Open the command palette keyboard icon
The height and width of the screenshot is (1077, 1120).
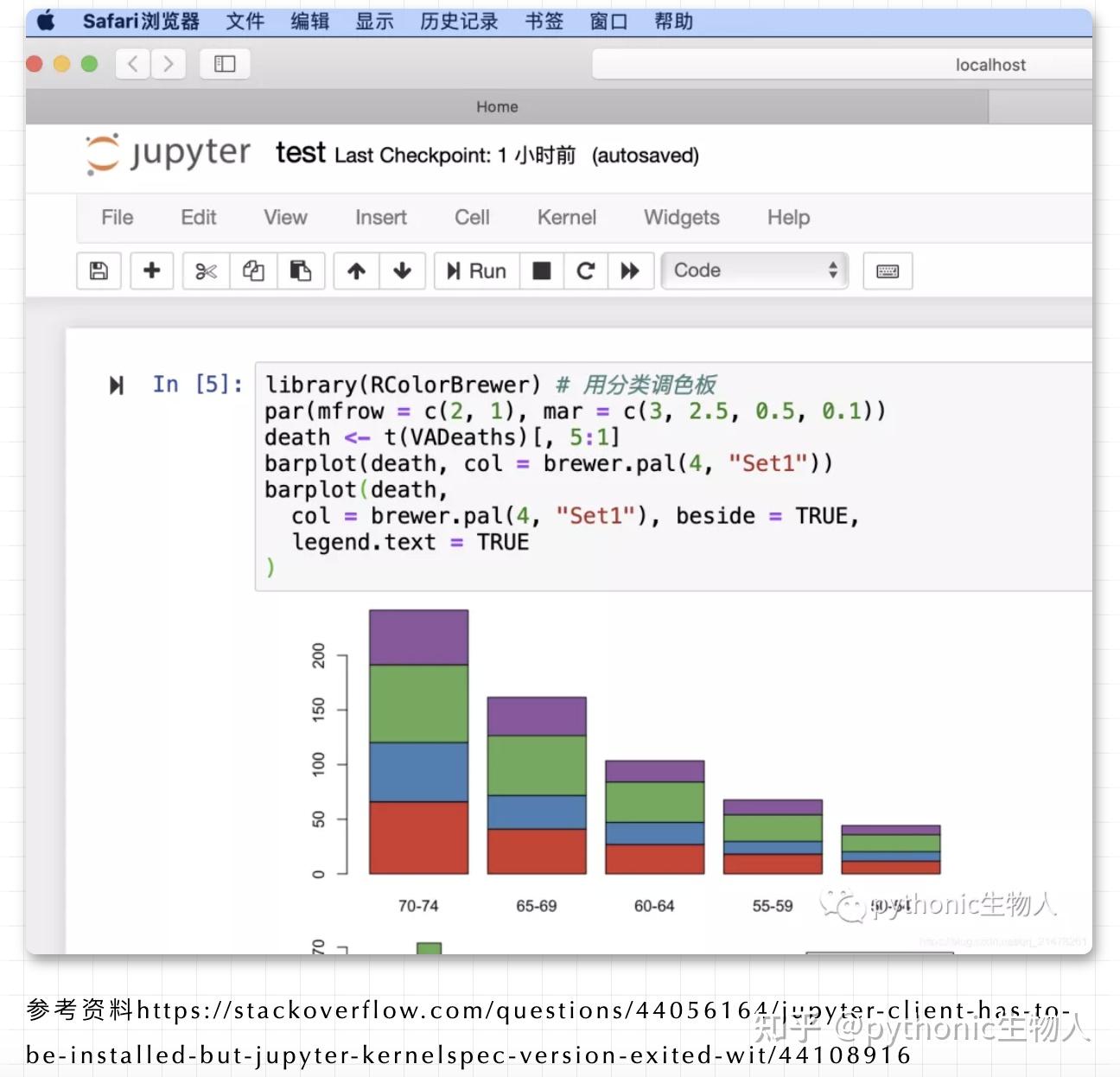point(887,271)
